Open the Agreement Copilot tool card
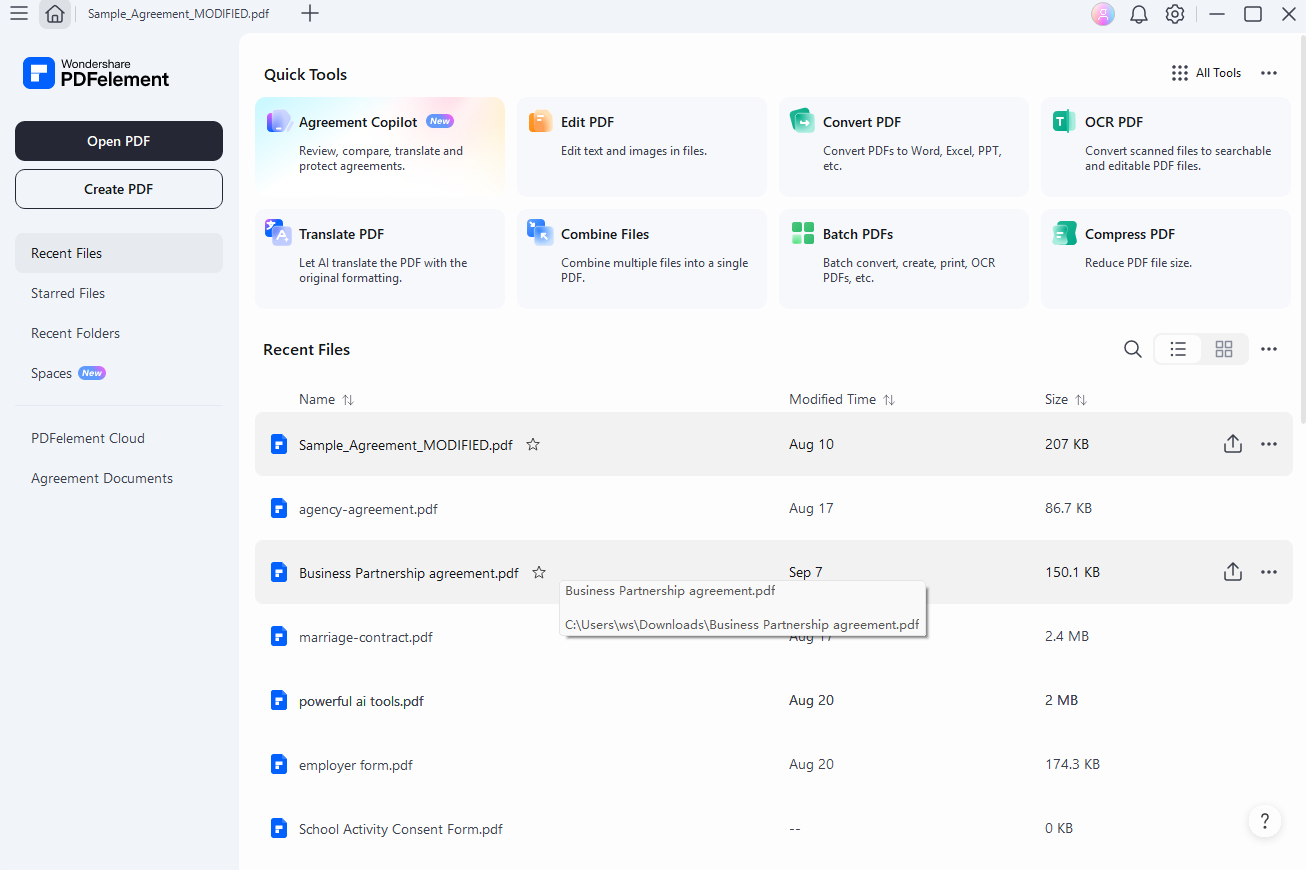 380,146
